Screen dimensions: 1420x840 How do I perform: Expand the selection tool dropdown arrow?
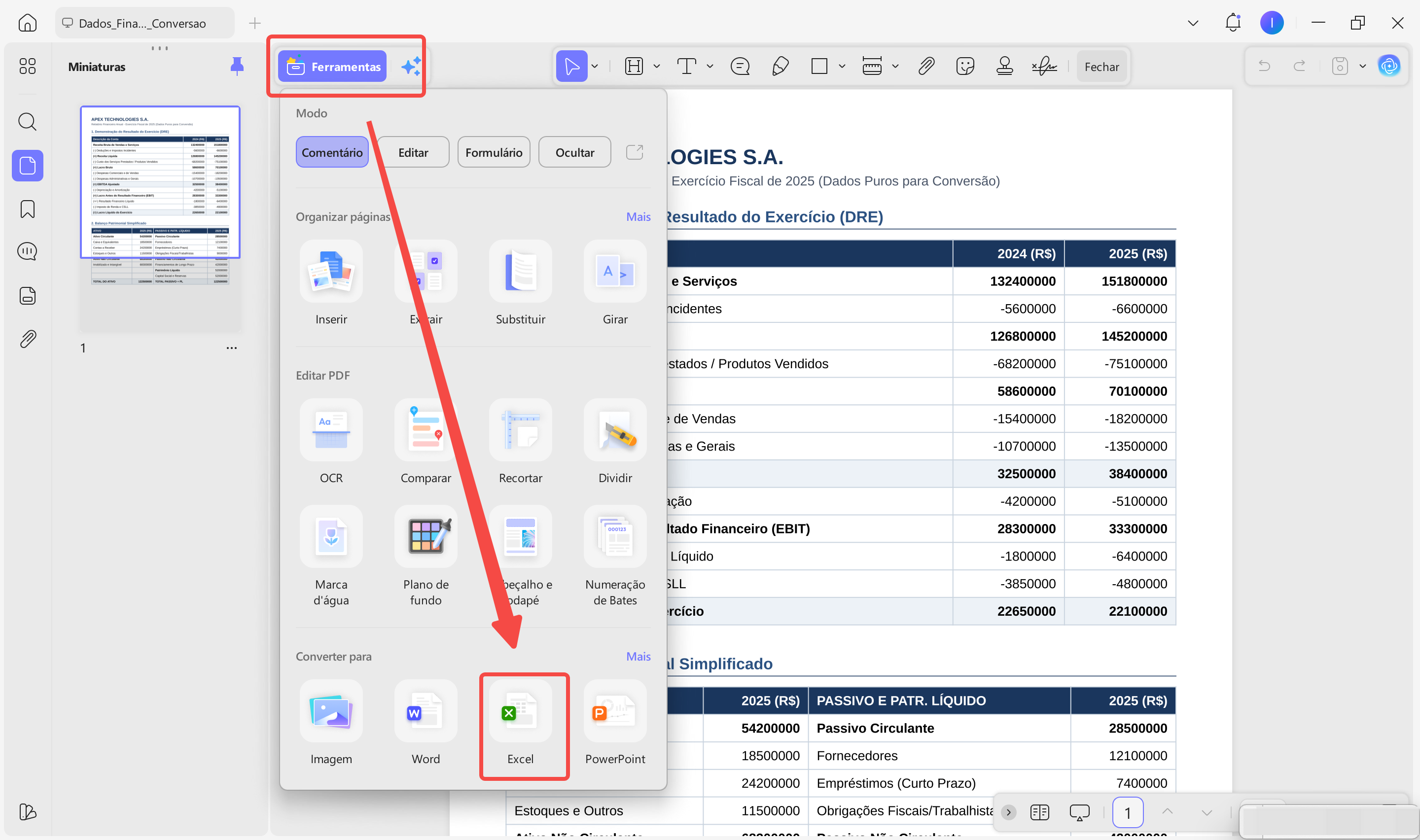(x=595, y=66)
